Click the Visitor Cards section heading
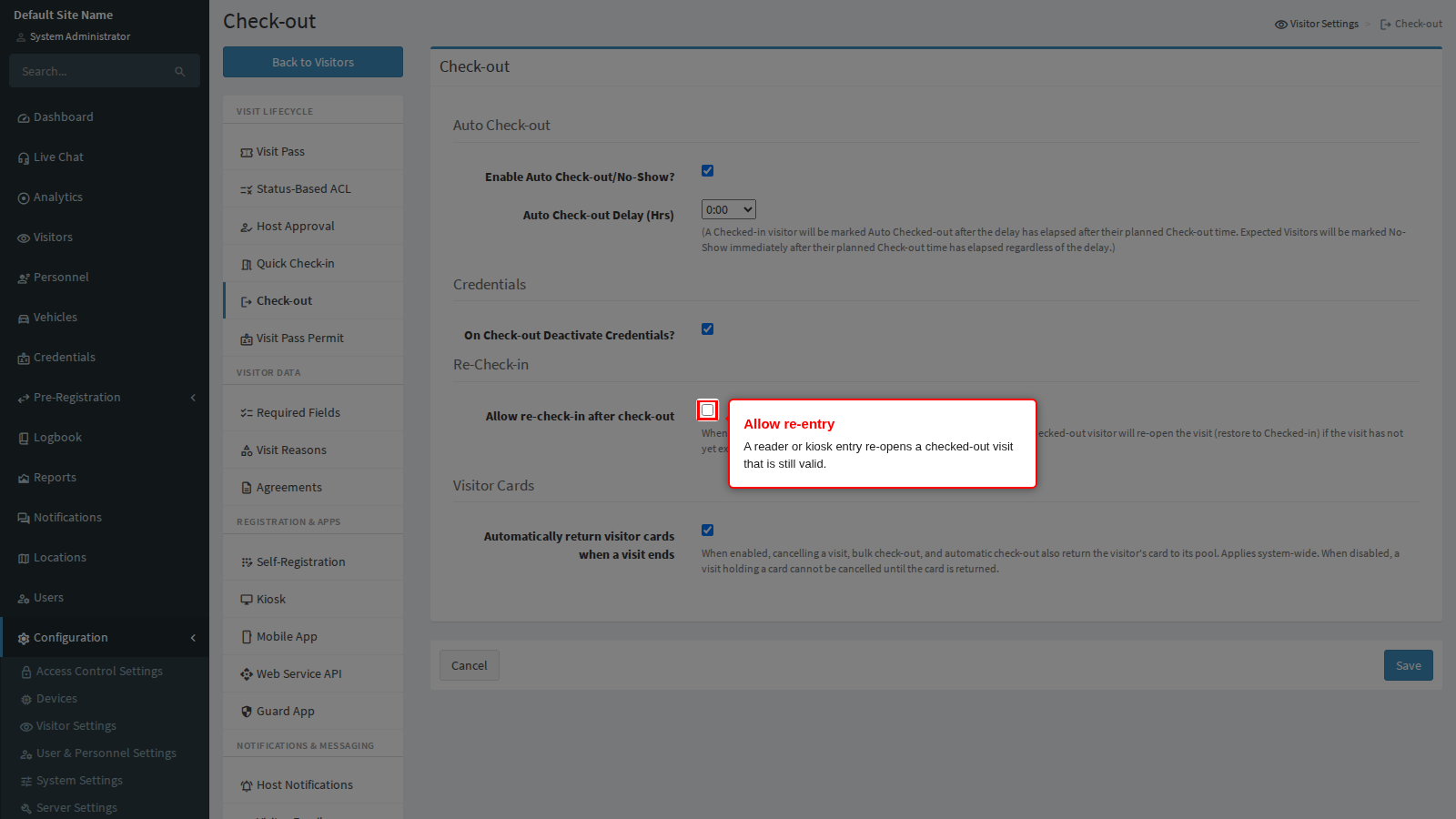The image size is (1456, 819). [x=493, y=486]
